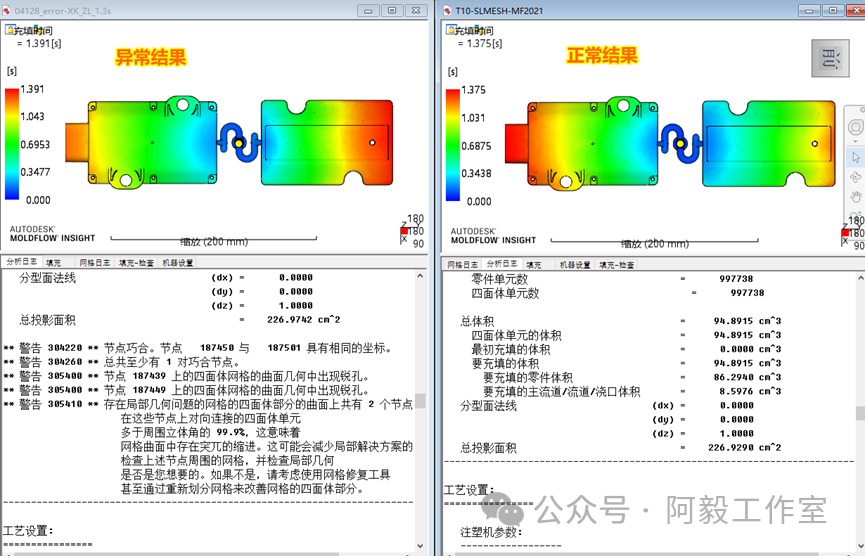
Task: Click the 86.2940 cm^3 part volume value
Action: tap(747, 377)
